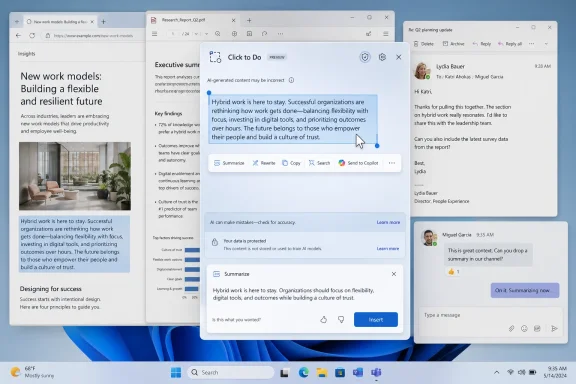Viewport: 576px width, 384px height.
Task: Open the hamburger menu at PDF toolbar right
Action: [386, 34]
